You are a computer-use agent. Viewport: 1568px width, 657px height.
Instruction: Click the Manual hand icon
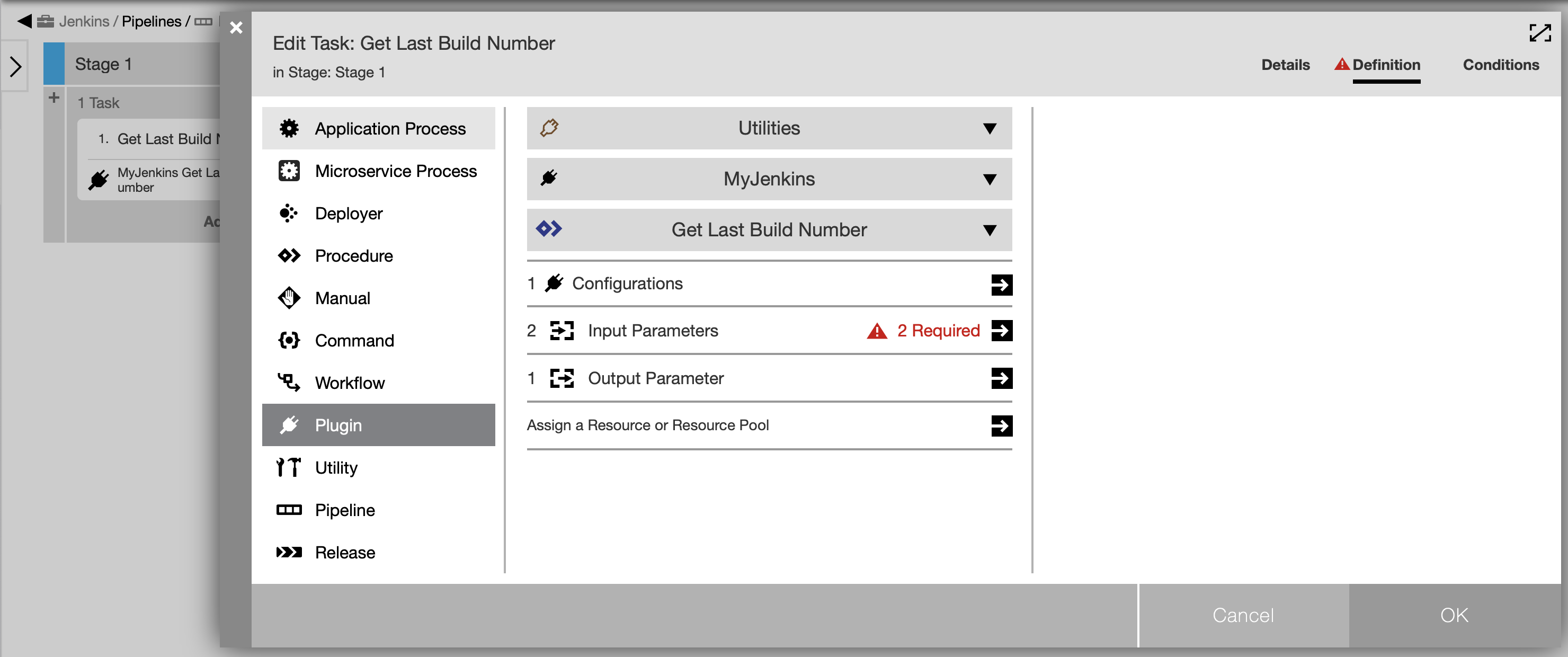(x=289, y=298)
